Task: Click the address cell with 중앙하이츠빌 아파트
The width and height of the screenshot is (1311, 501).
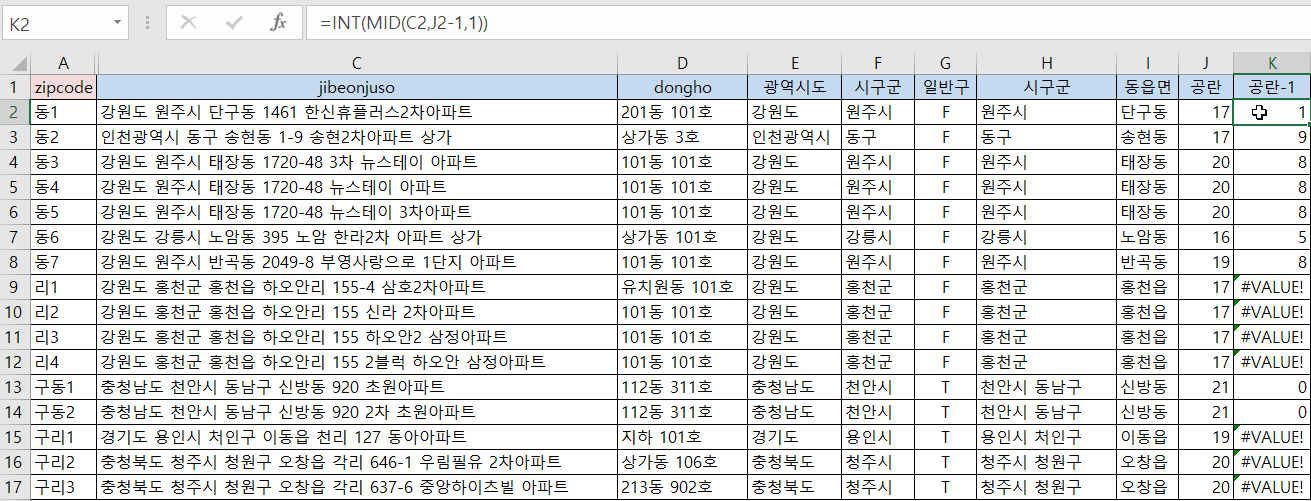Action: coord(357,487)
